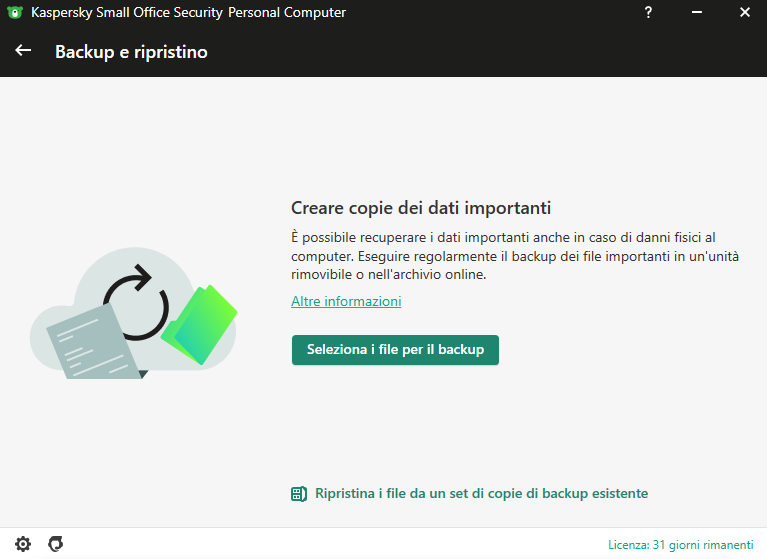Go back using the arrow icon

(23, 50)
